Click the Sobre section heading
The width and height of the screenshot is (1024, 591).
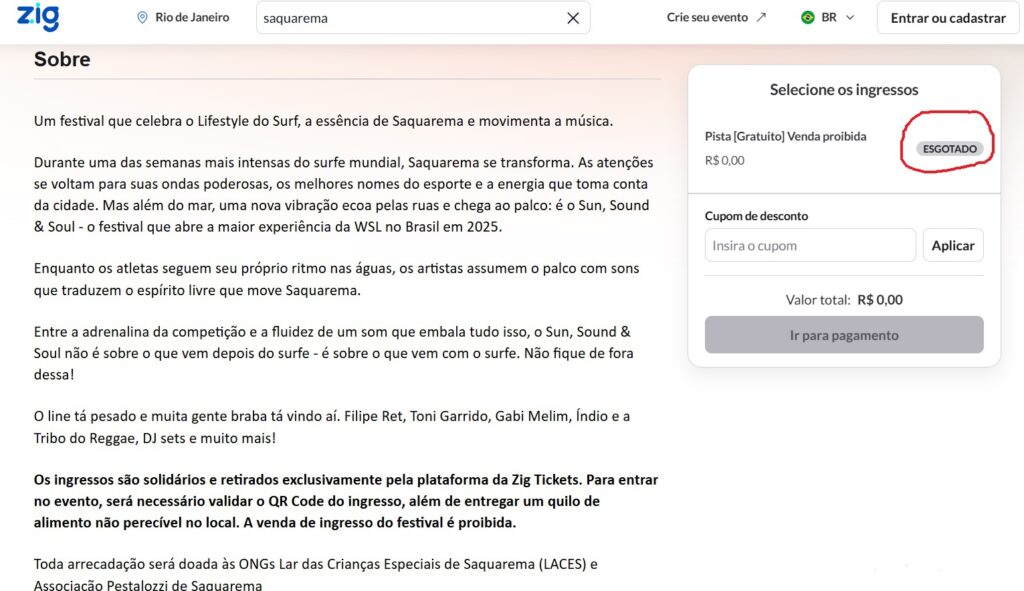point(62,59)
